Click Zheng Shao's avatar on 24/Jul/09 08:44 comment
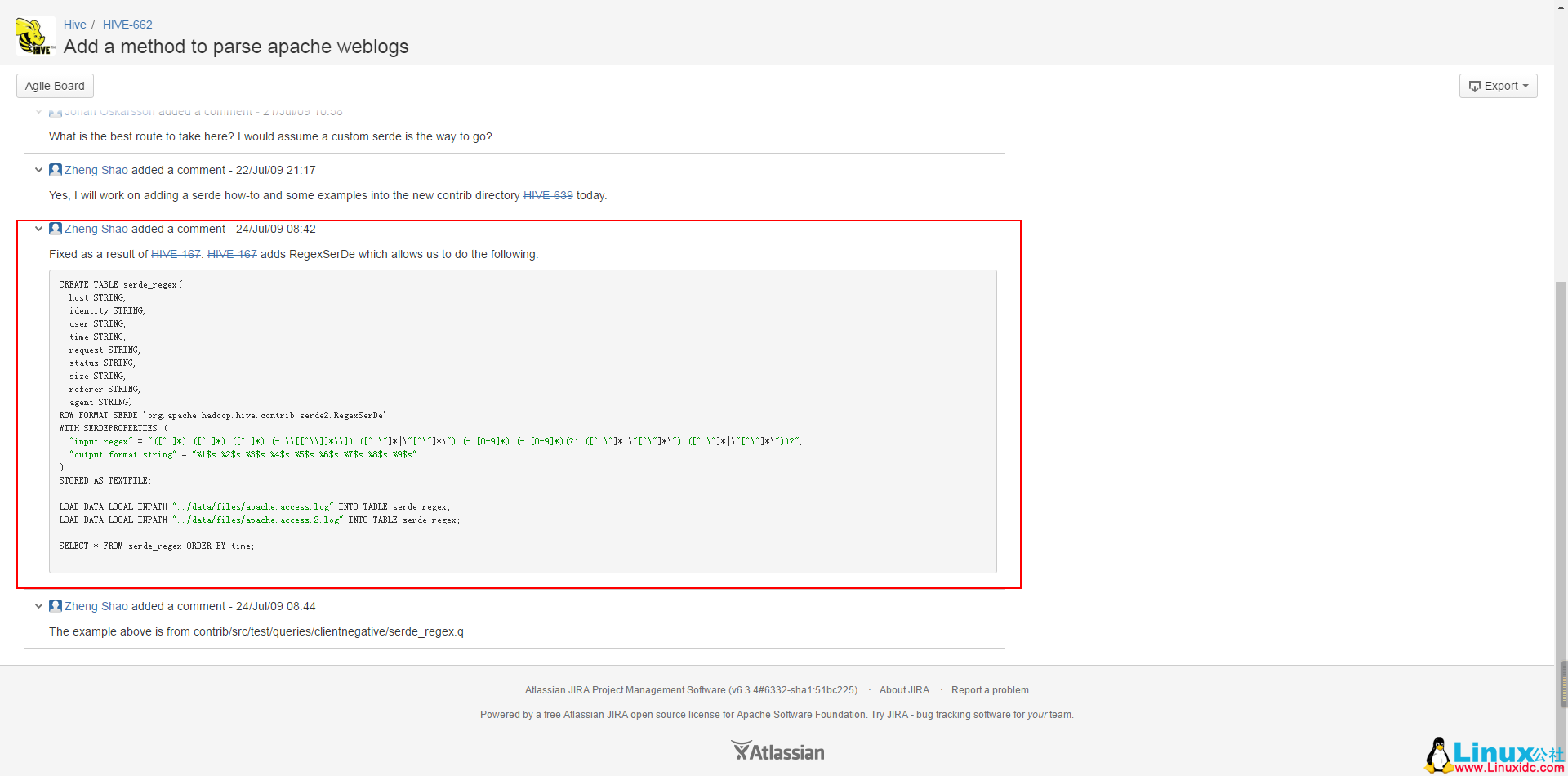 56,606
